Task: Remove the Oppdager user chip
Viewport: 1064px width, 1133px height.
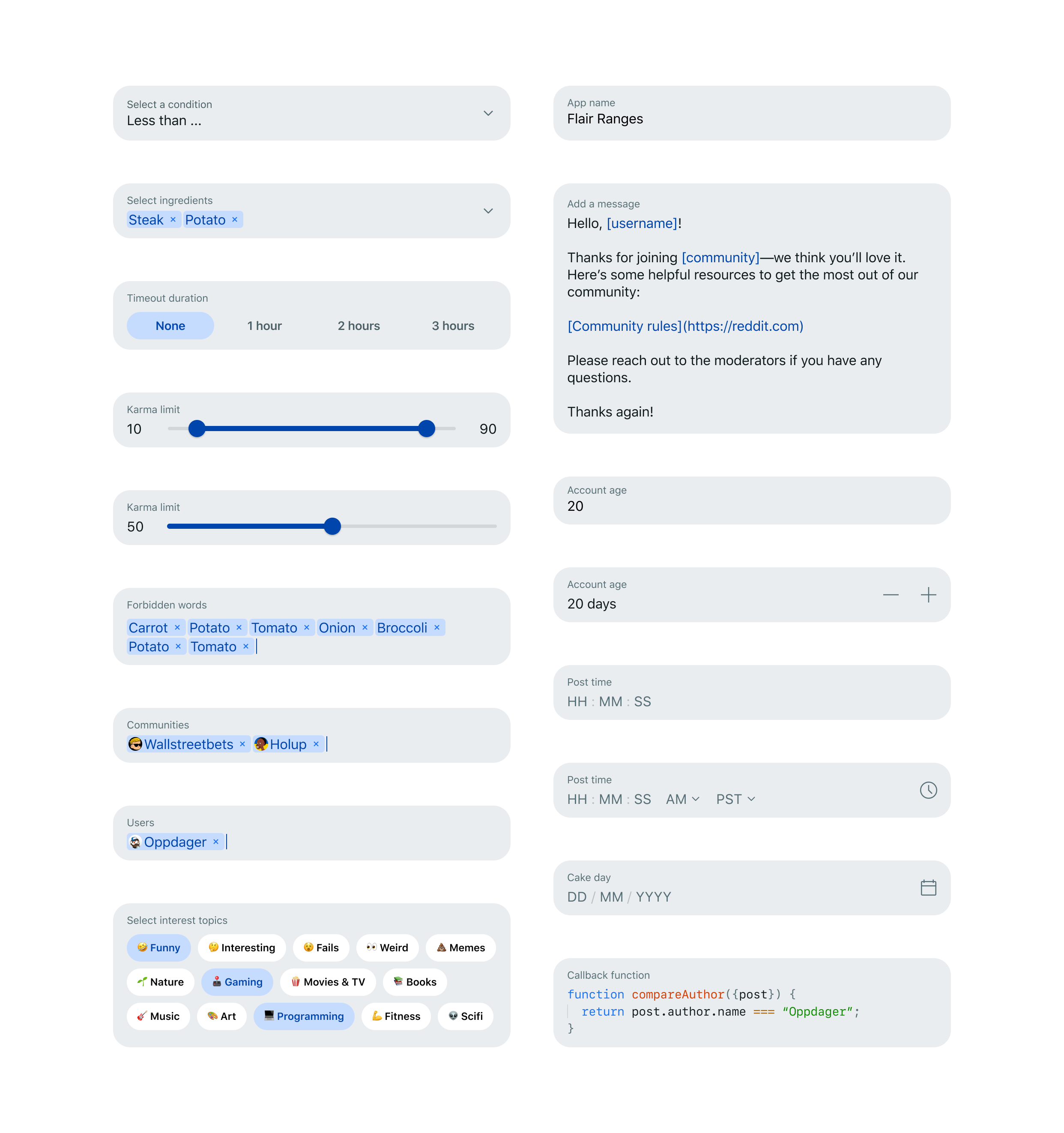Action: (x=216, y=842)
